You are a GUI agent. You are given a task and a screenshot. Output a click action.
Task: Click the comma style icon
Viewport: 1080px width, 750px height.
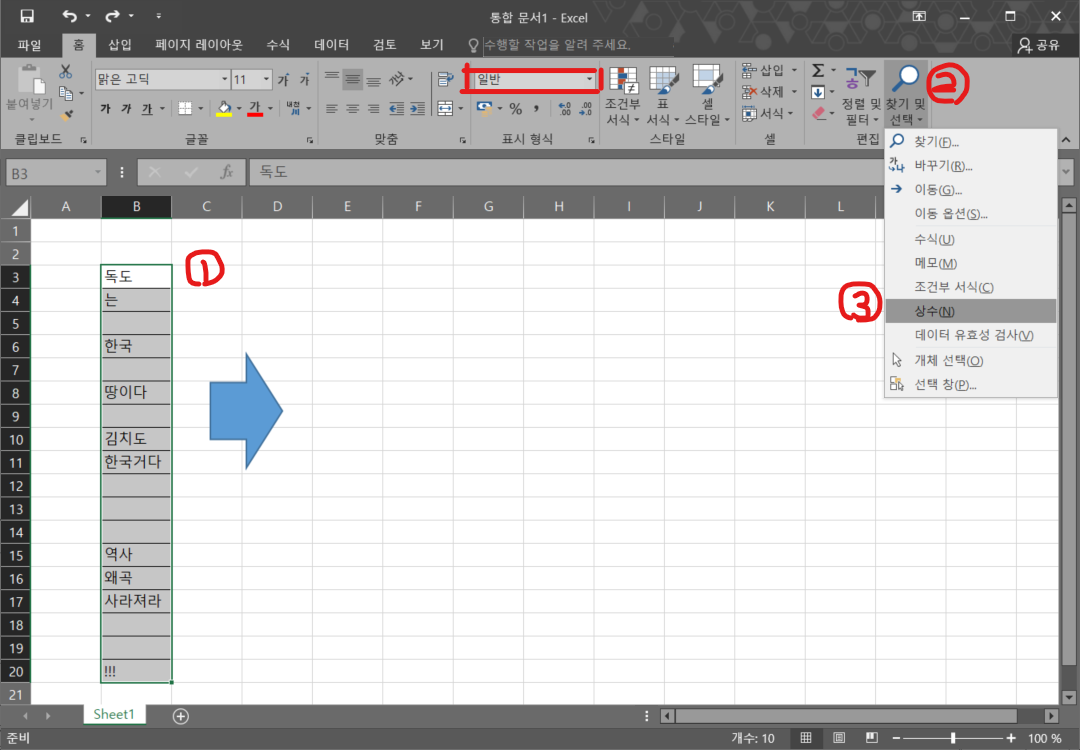click(537, 109)
